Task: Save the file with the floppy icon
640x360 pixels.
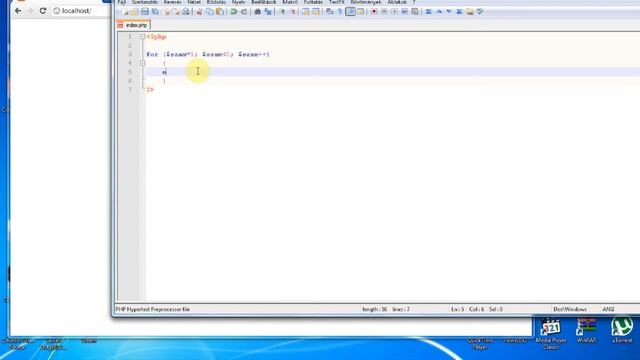Action: (x=145, y=12)
